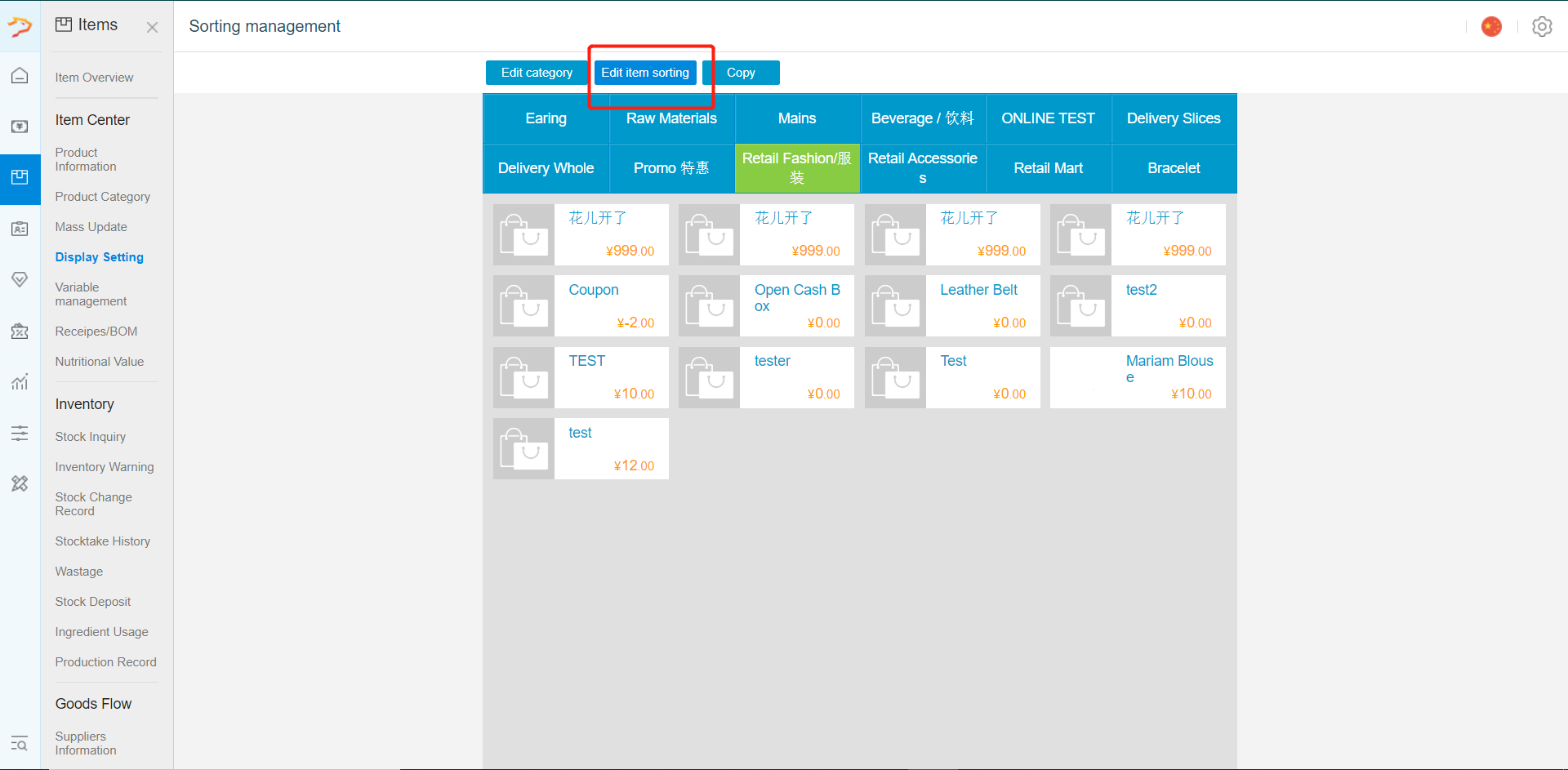Open Stock Inquiry page

(91, 437)
